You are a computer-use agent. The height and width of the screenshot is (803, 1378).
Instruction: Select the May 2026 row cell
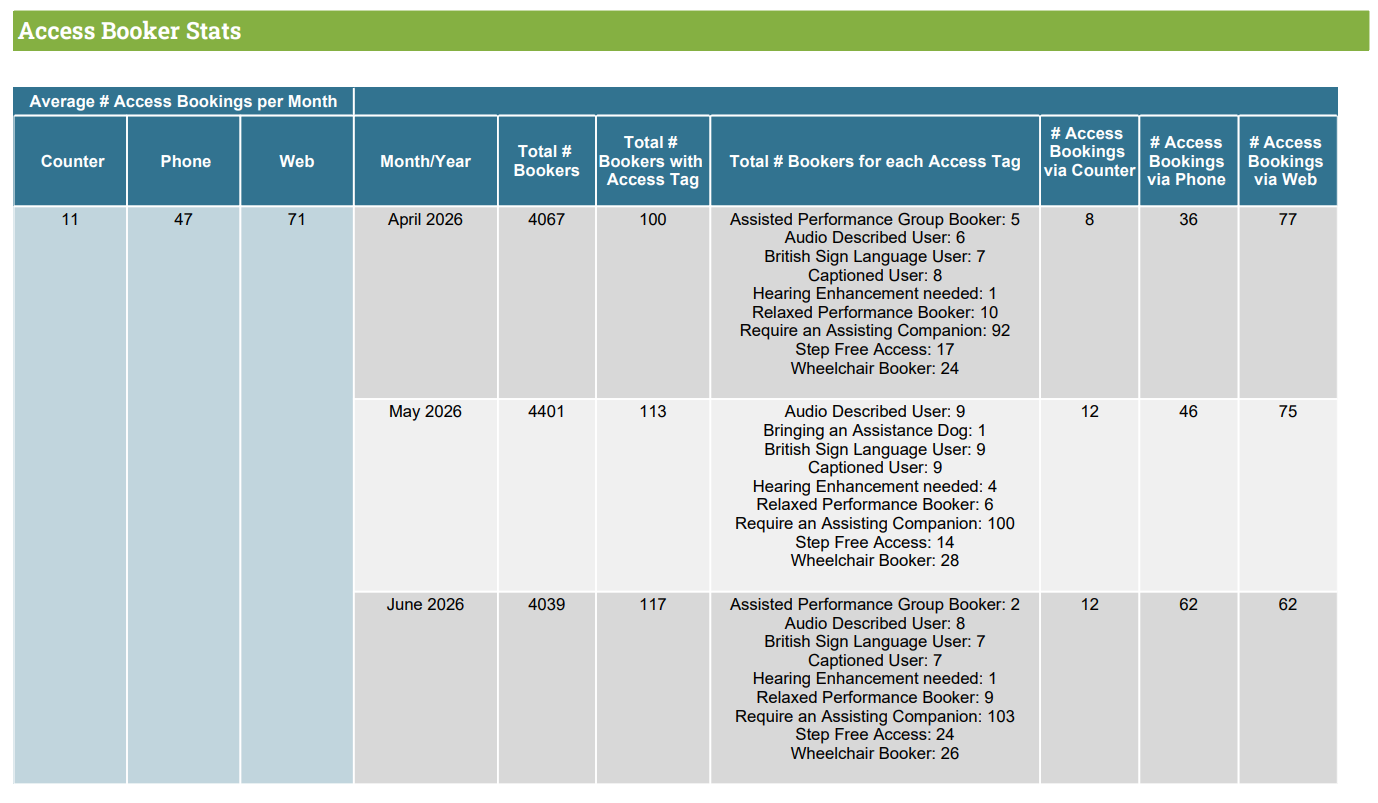pos(426,411)
